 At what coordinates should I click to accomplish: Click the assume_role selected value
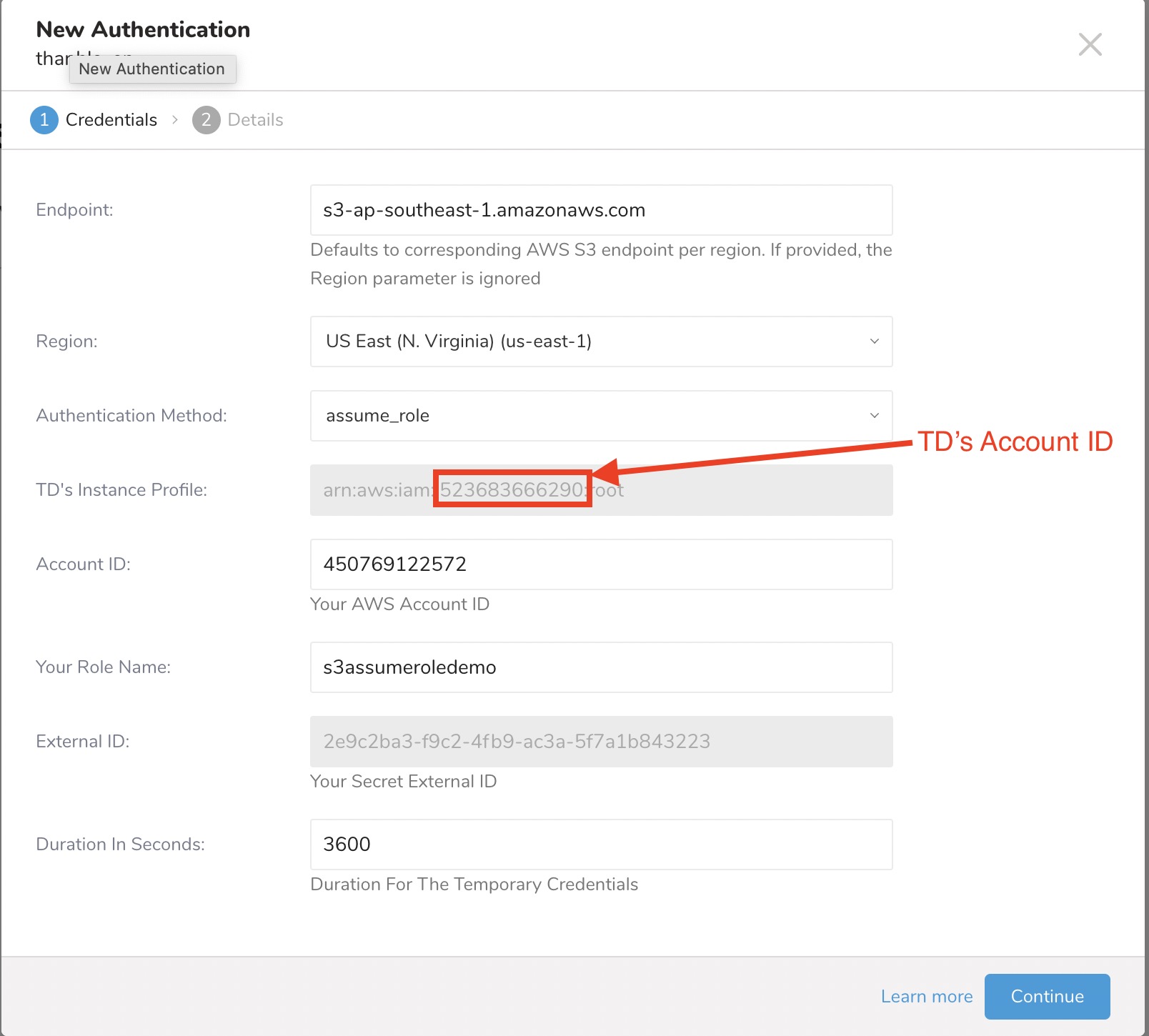377,416
